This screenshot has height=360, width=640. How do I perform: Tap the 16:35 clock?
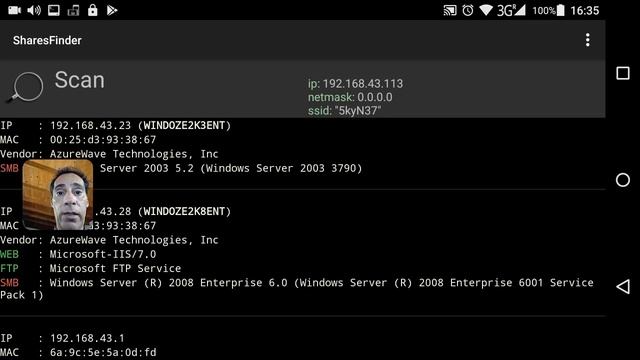[x=584, y=11]
